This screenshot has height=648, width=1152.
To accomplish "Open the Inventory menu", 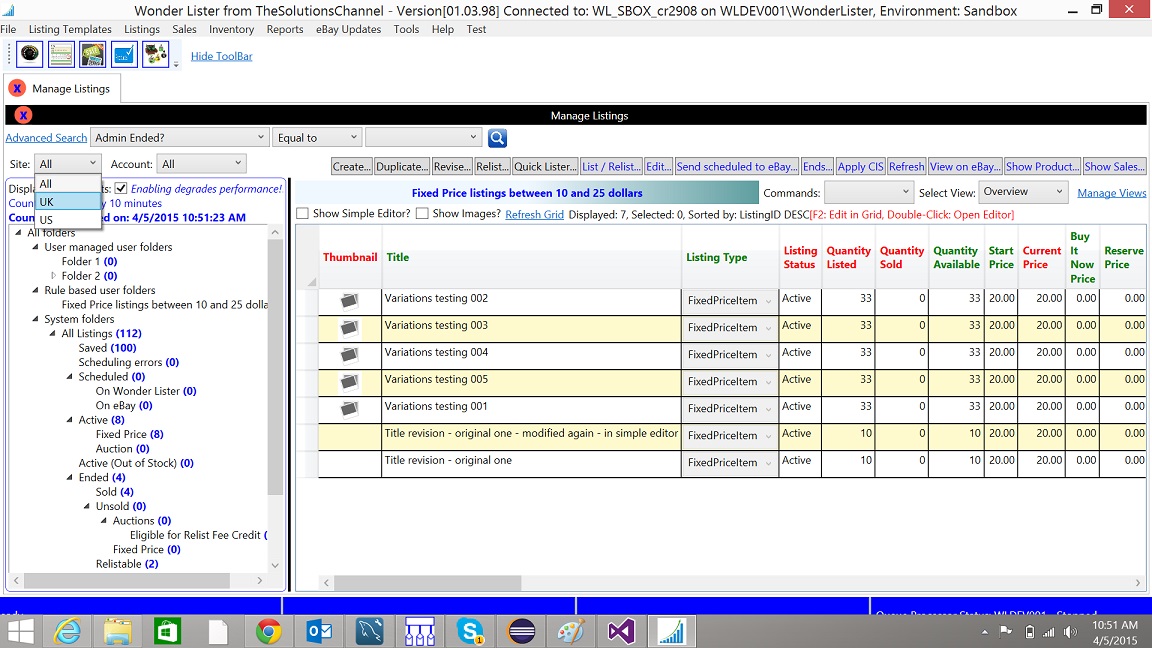I will tap(231, 29).
